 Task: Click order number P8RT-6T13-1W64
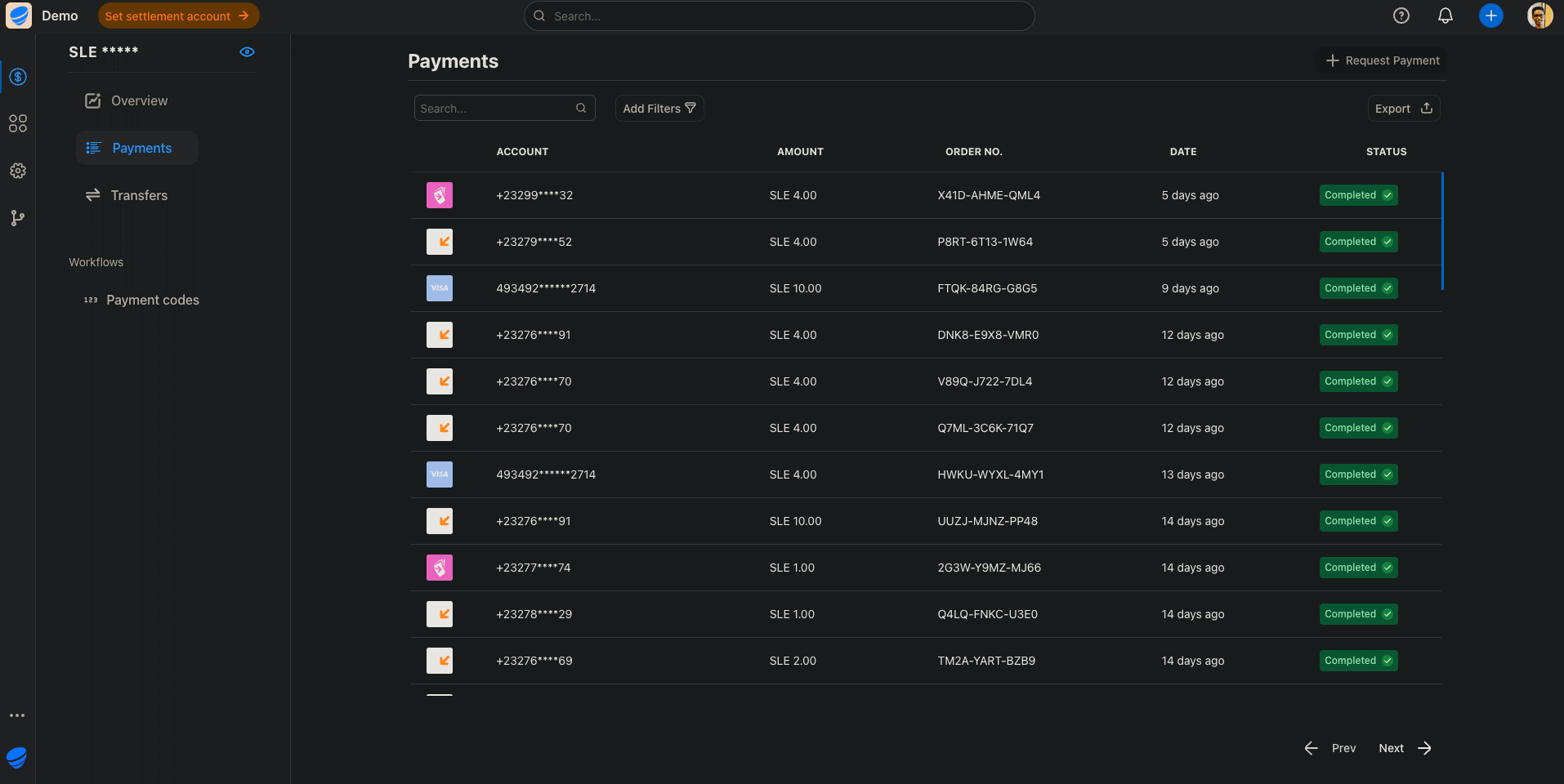tap(985, 242)
